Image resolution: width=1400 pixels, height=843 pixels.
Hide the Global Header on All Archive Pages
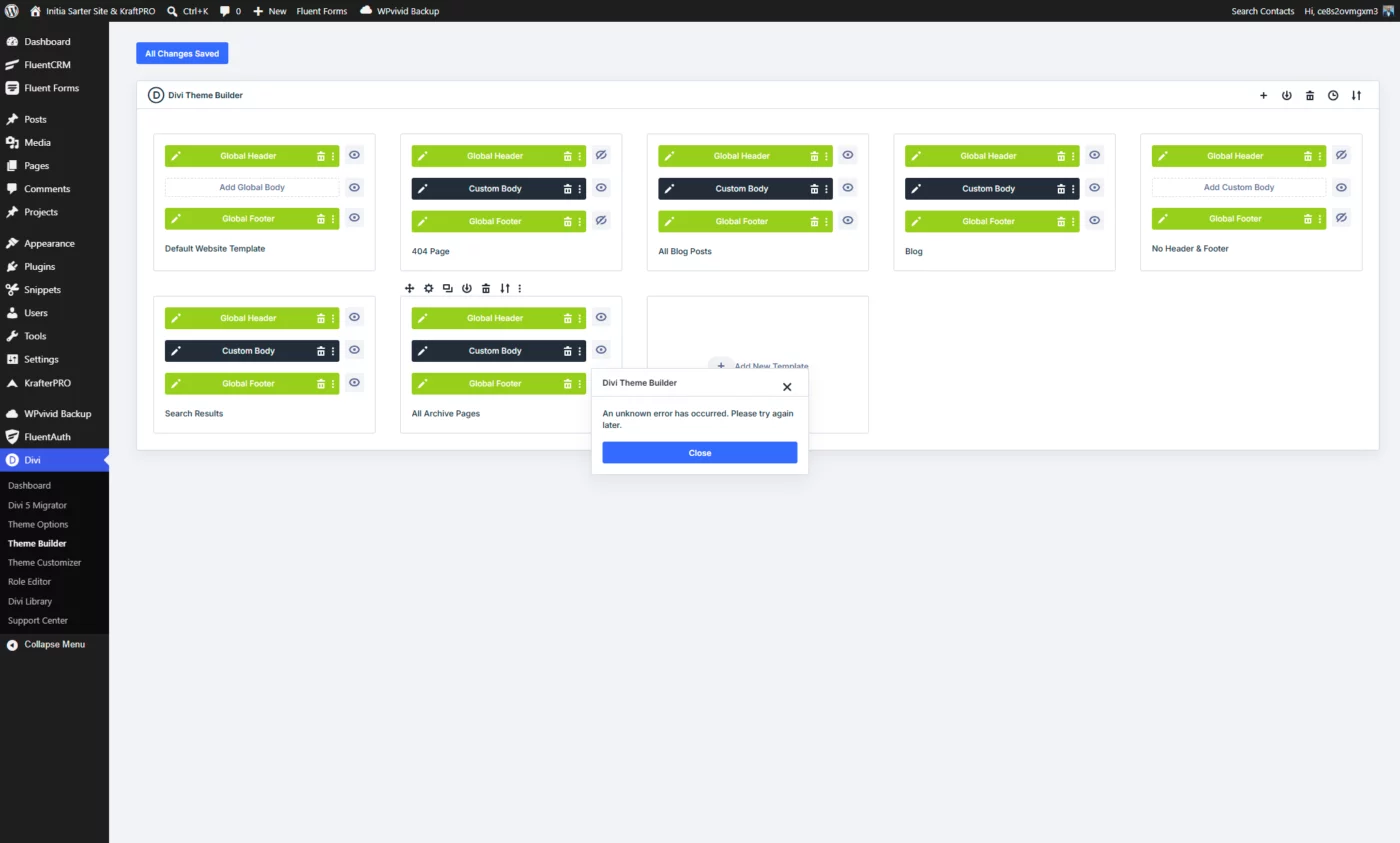click(601, 317)
